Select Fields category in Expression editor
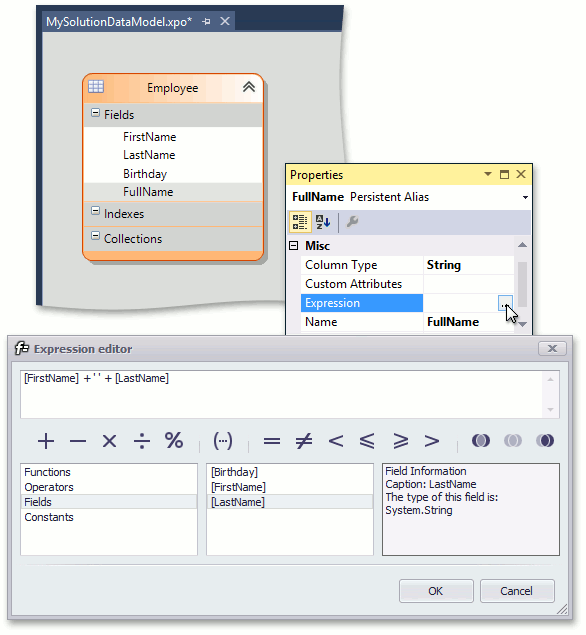586x635 pixels. pyautogui.click(x=109, y=502)
